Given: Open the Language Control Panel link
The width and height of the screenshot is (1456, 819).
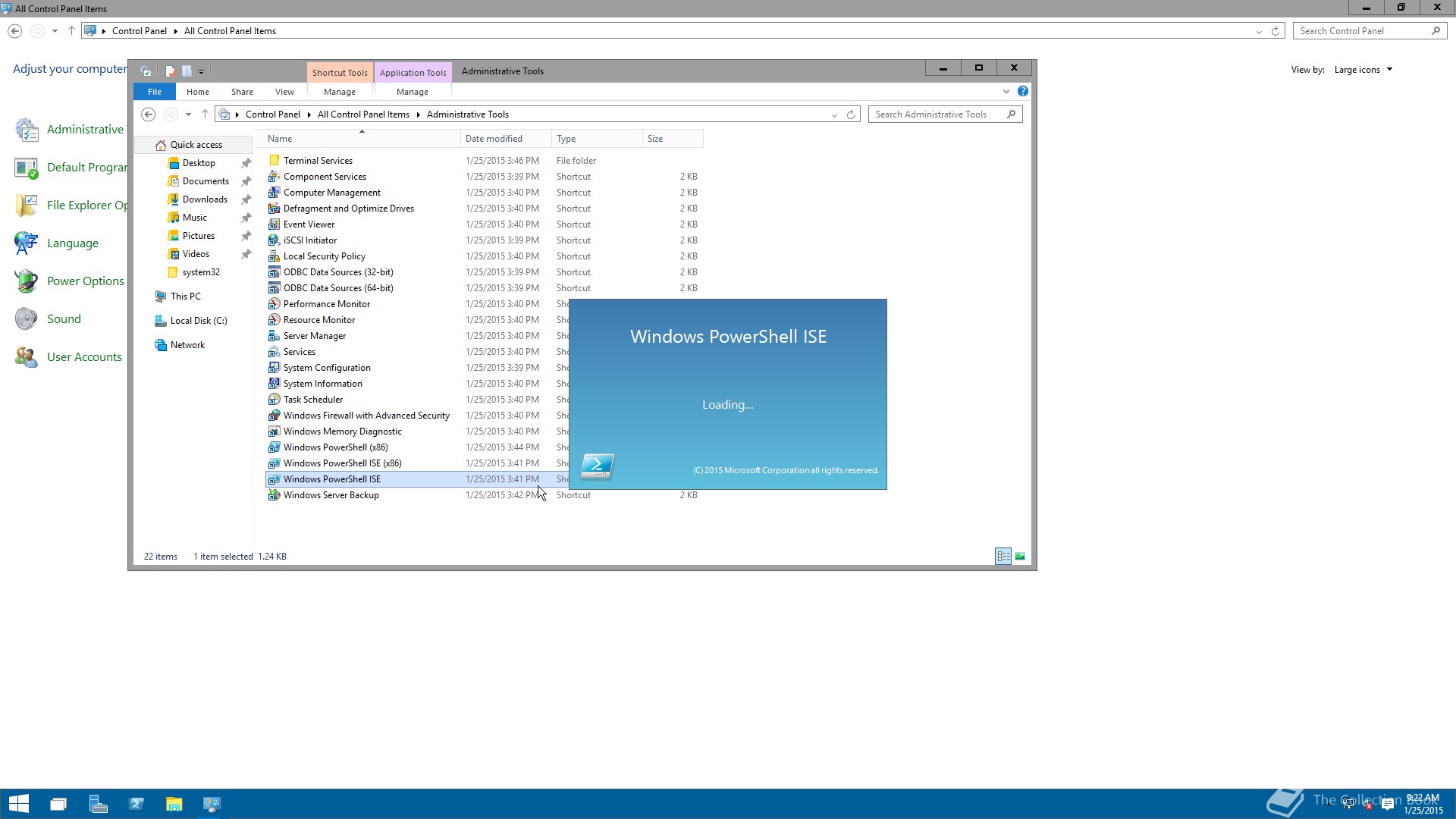Looking at the screenshot, I should (x=73, y=243).
